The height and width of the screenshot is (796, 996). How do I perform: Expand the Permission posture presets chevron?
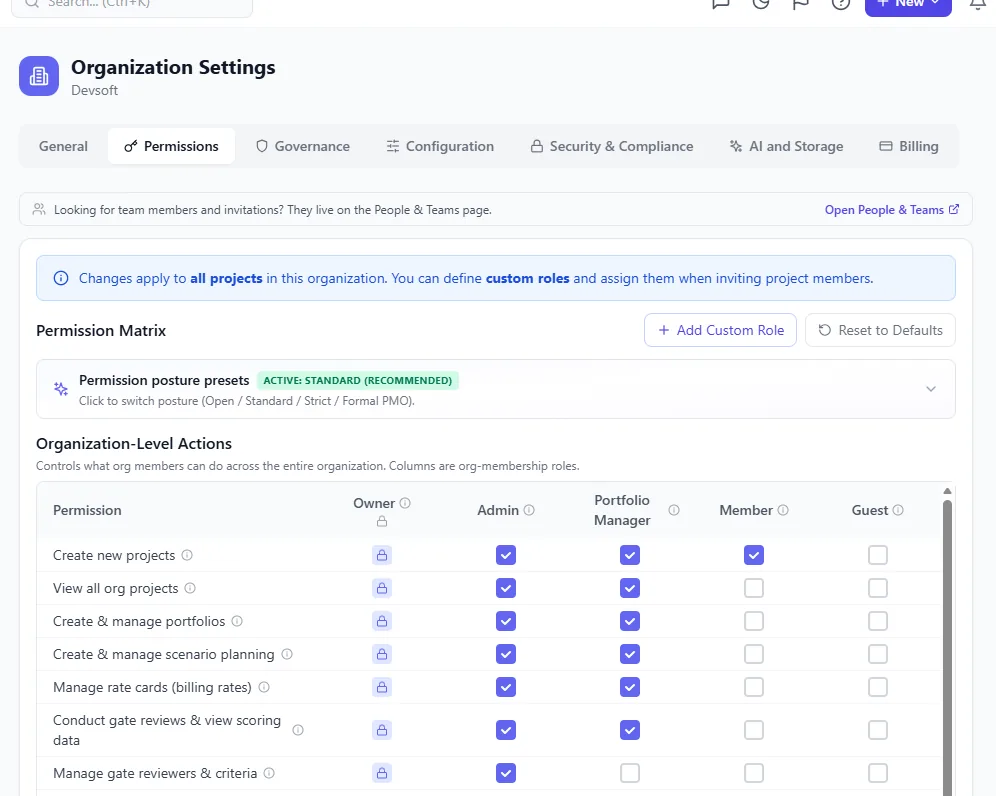click(x=931, y=389)
